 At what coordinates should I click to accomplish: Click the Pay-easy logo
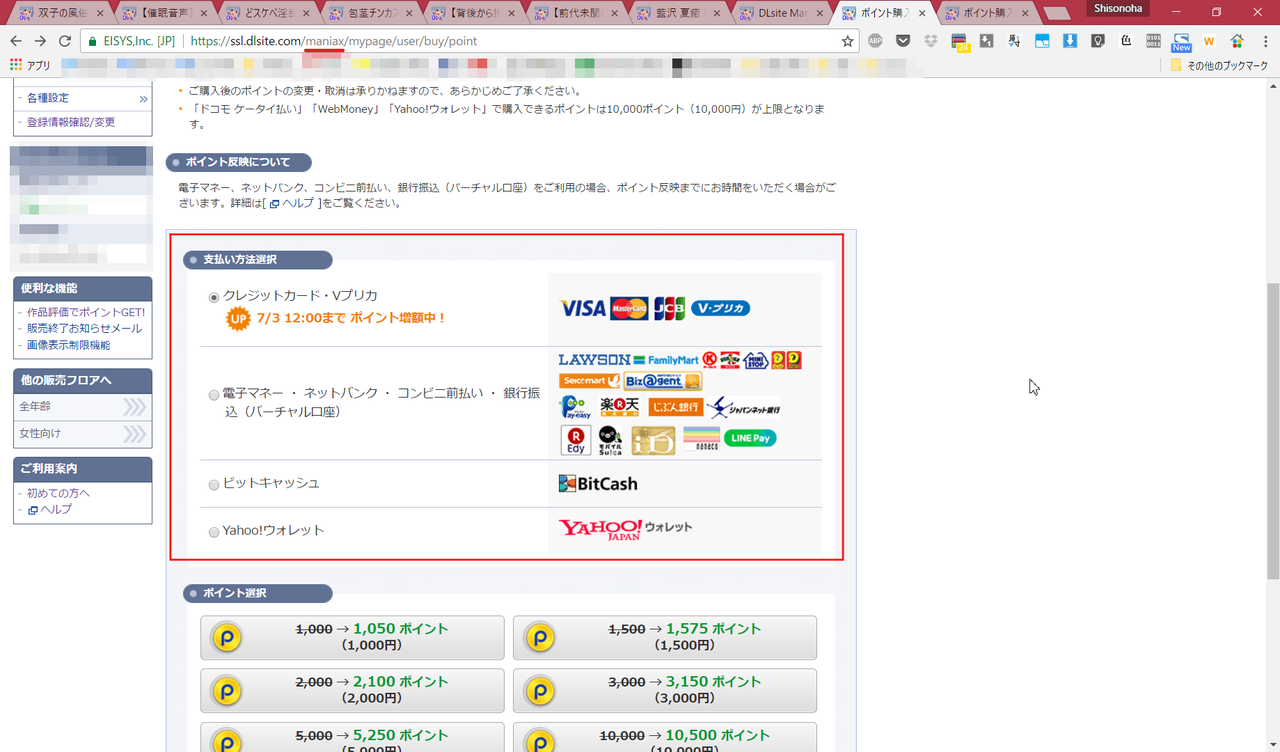(574, 408)
